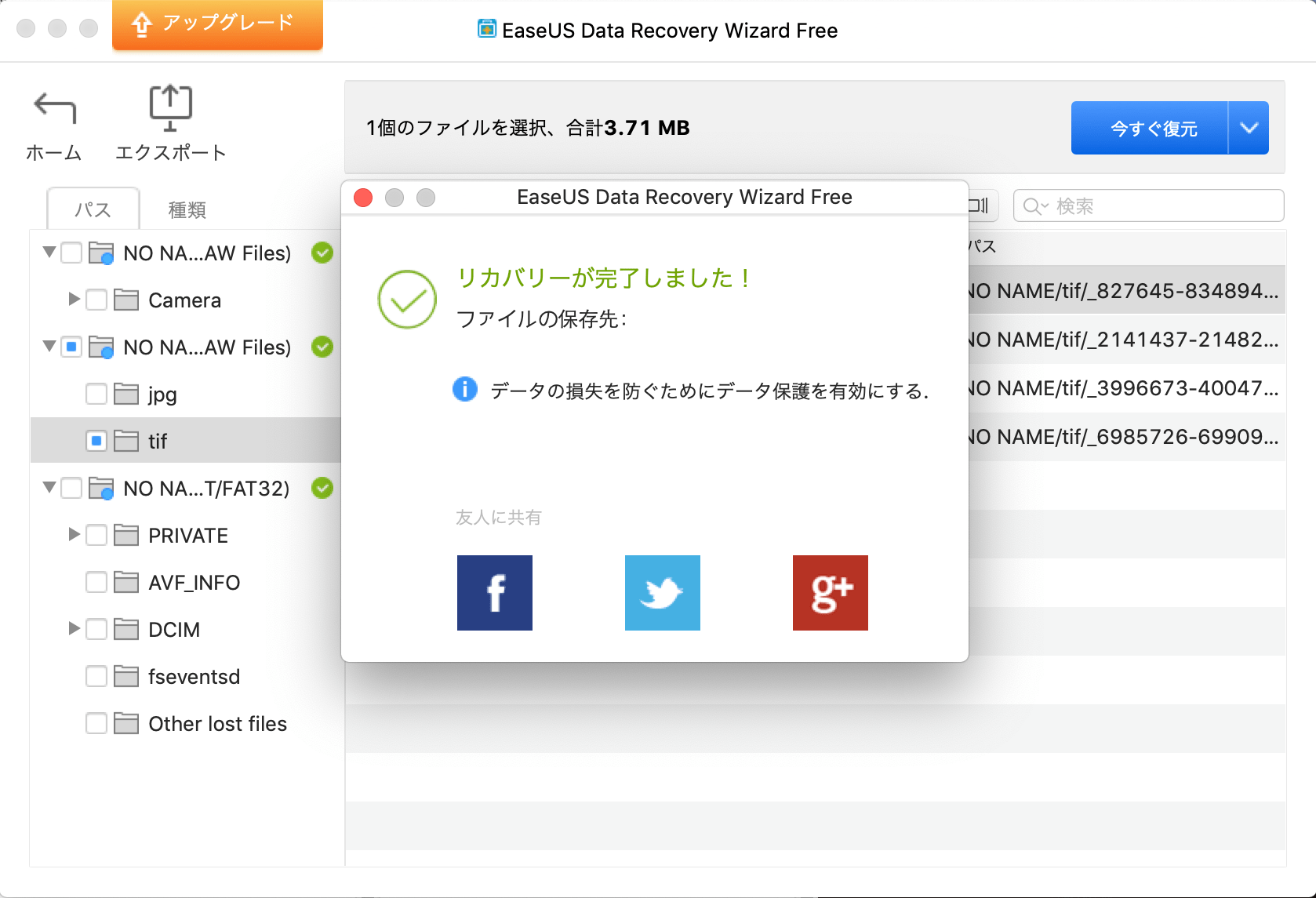Check the Other lost files checkbox
The image size is (1316, 898).
pos(96,723)
